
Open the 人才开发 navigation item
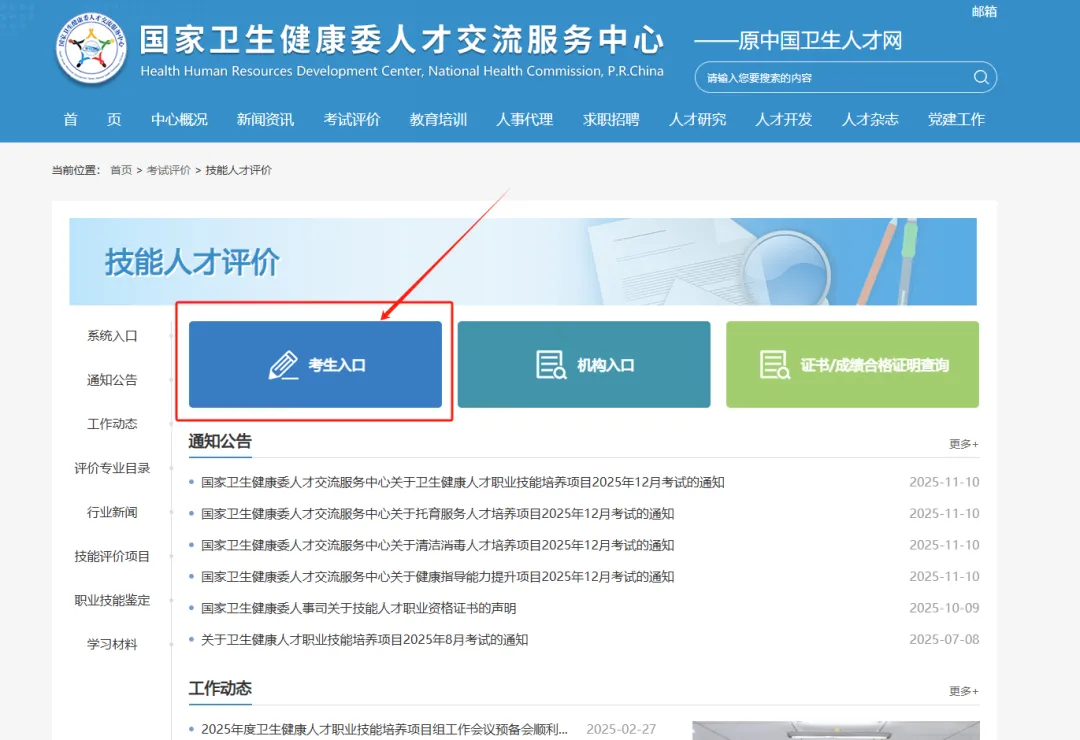784,119
